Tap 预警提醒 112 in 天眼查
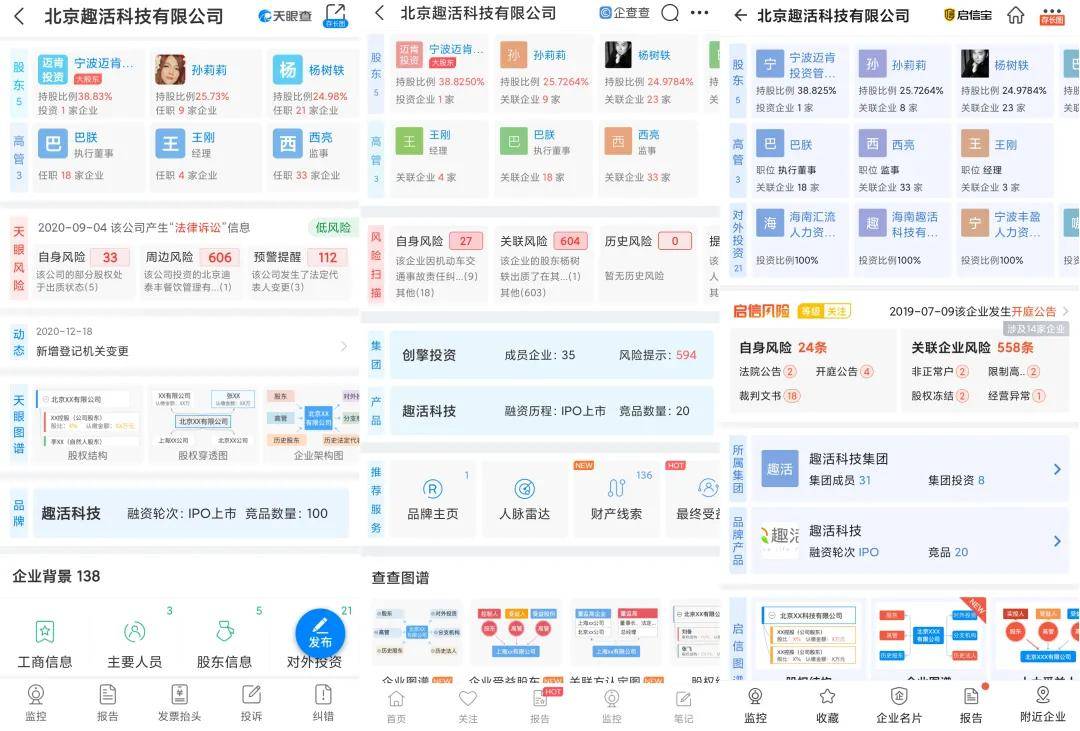 point(300,271)
